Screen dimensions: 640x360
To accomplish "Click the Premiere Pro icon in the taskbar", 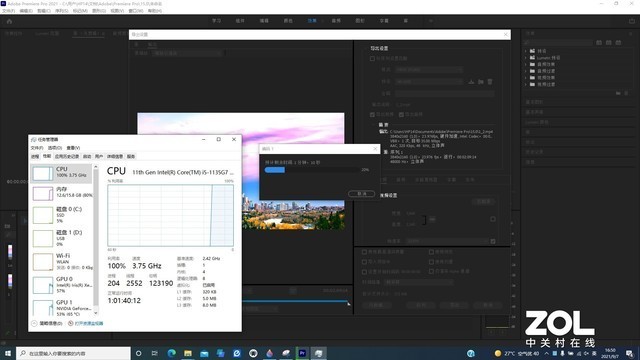I will (x=302, y=353).
